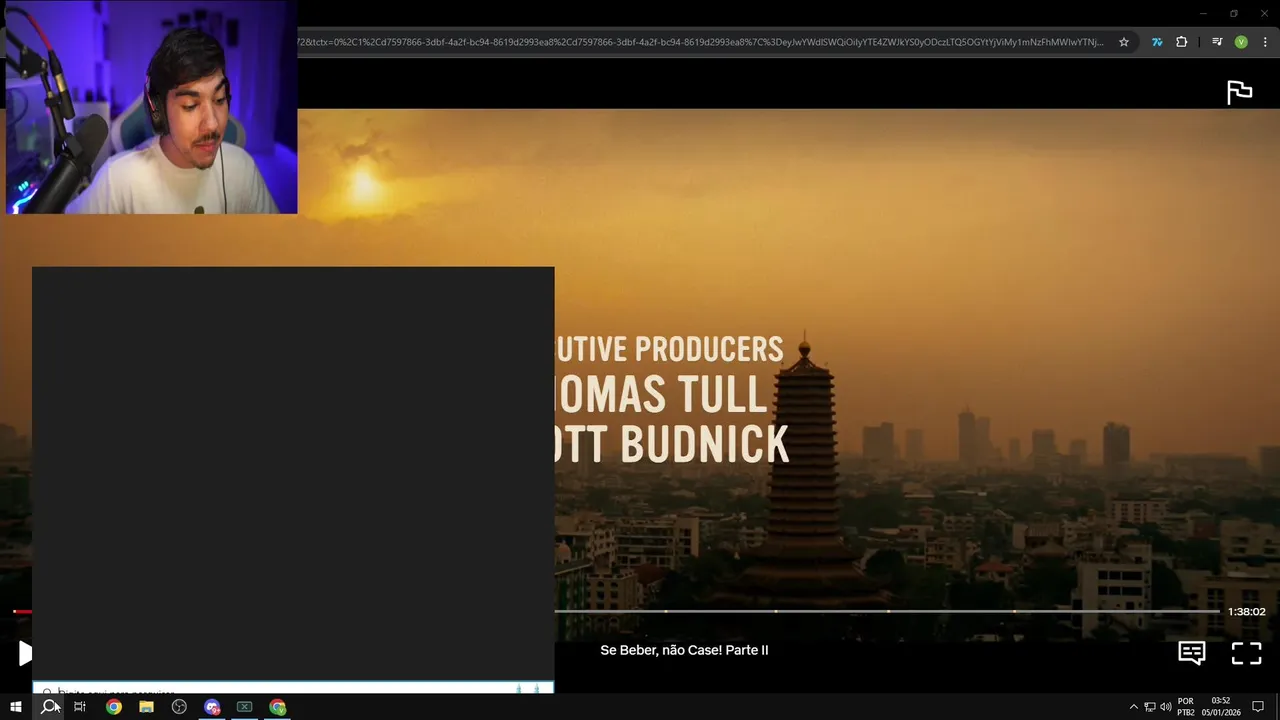Click the taskbar search magnifier icon
This screenshot has width=1280, height=720.
pos(48,707)
